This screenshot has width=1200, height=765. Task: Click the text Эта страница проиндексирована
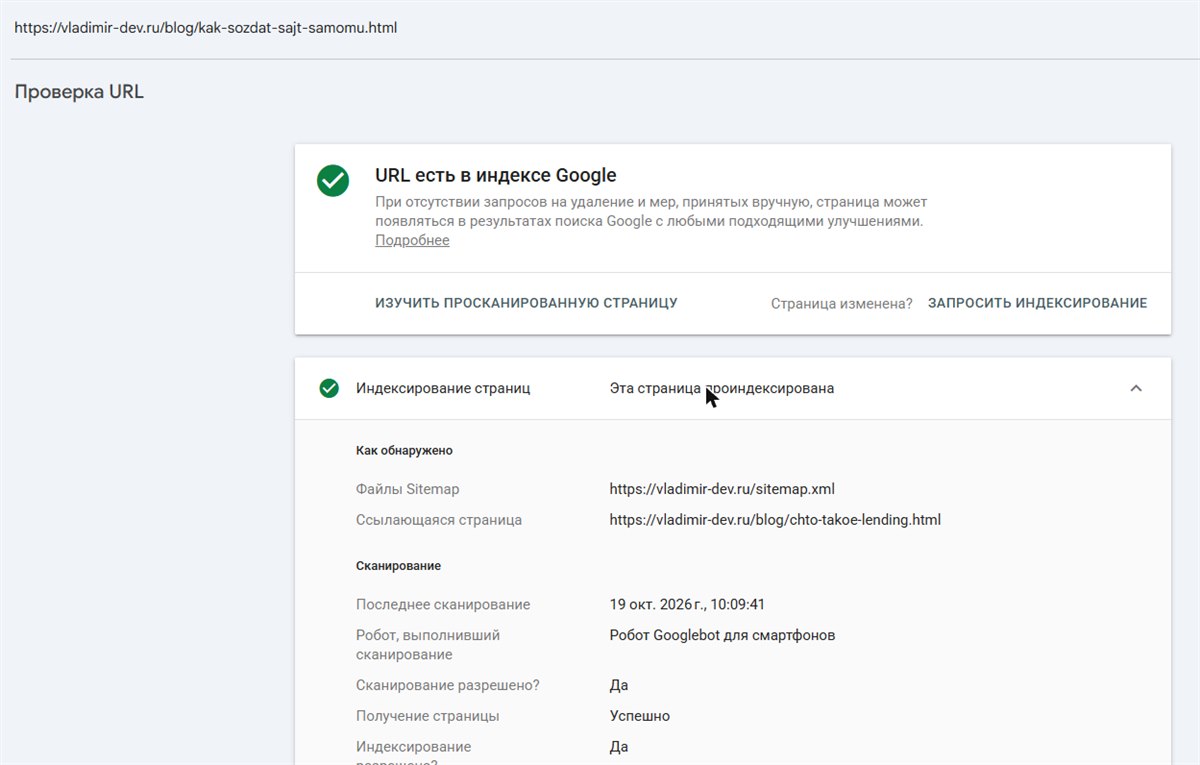coord(722,388)
